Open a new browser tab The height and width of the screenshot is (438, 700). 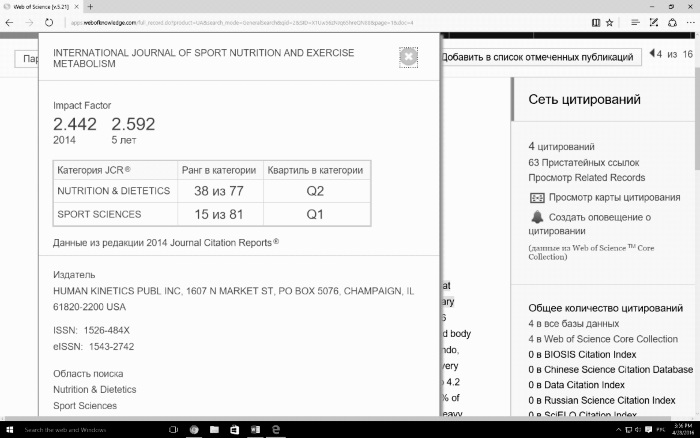point(90,7)
